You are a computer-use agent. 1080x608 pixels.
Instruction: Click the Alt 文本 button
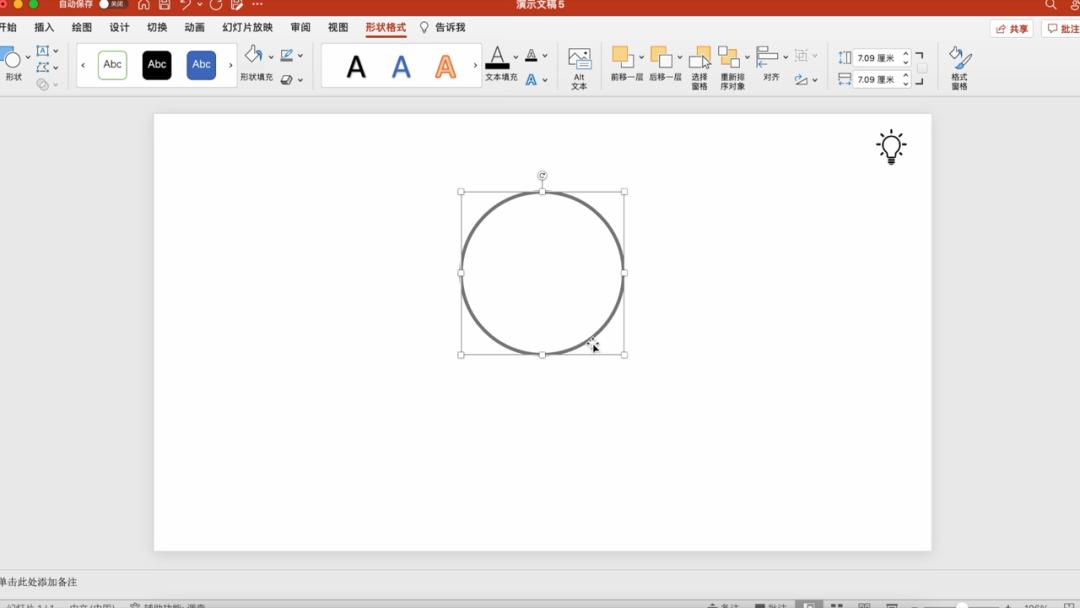click(579, 67)
